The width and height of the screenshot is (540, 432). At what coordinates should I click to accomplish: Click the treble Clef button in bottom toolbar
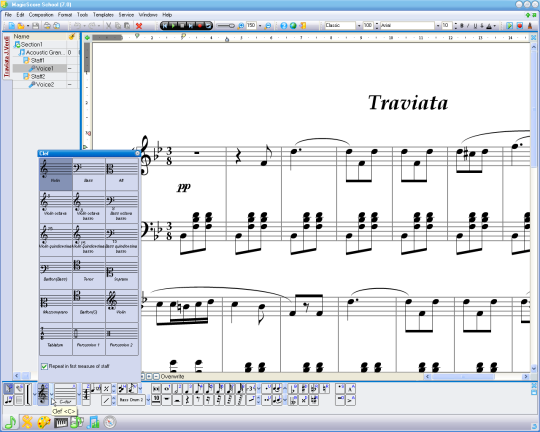(x=43, y=394)
